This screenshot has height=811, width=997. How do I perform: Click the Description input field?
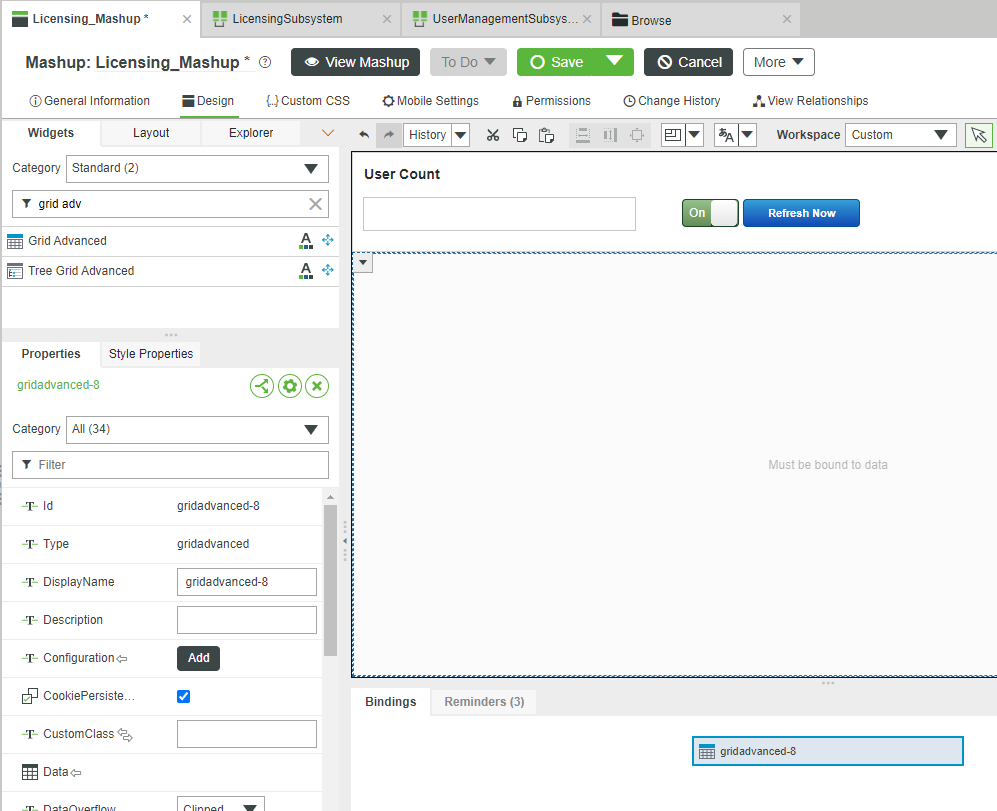point(247,620)
